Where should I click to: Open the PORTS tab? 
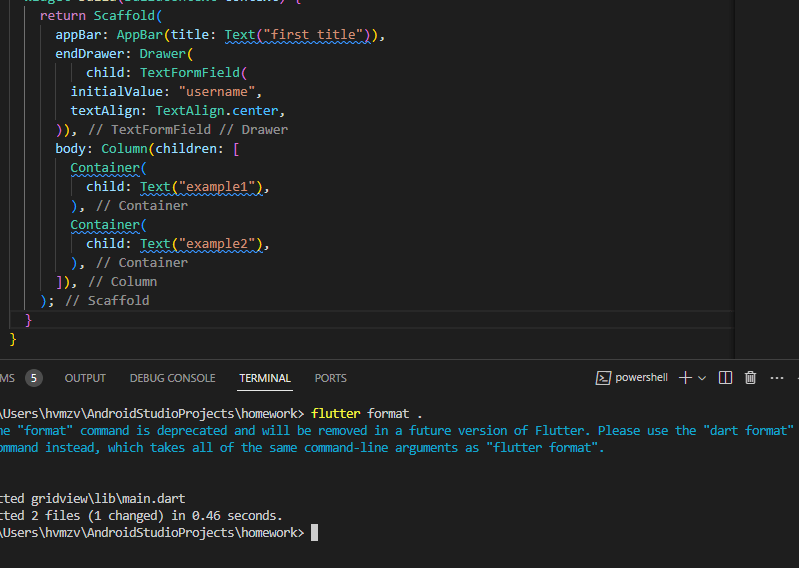tap(331, 378)
